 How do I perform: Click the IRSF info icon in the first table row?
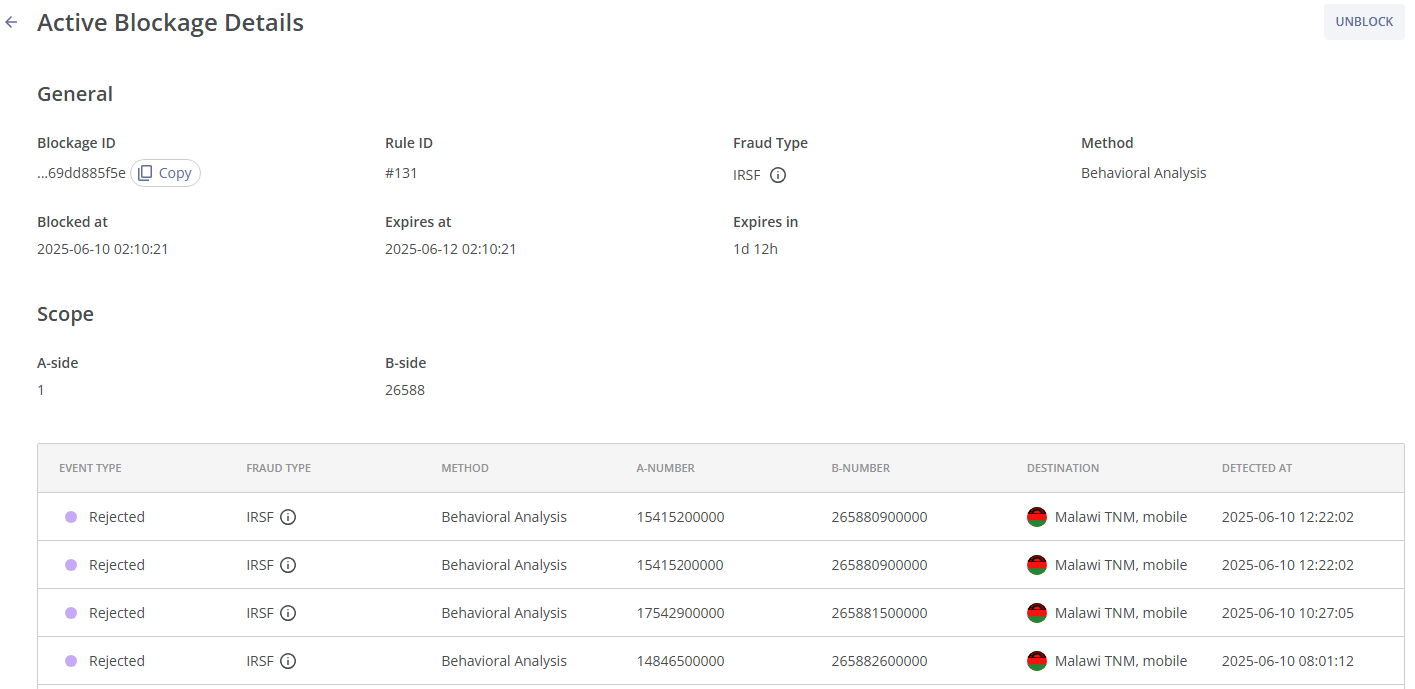click(x=288, y=517)
